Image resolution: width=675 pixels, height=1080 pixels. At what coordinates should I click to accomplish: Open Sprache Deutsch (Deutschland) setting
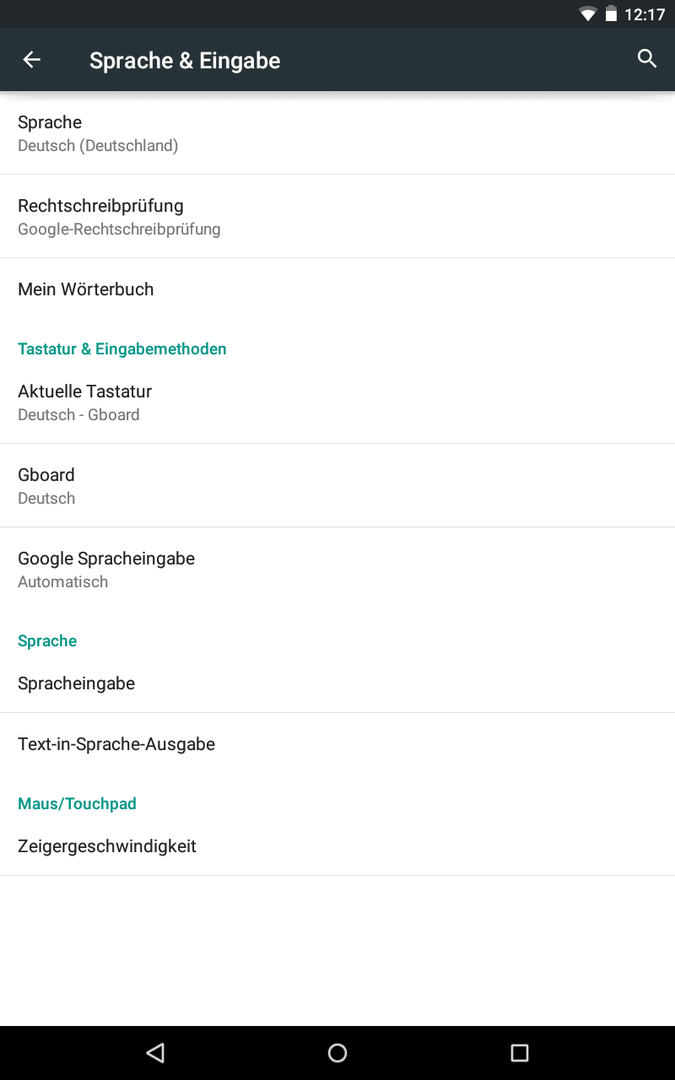338,133
